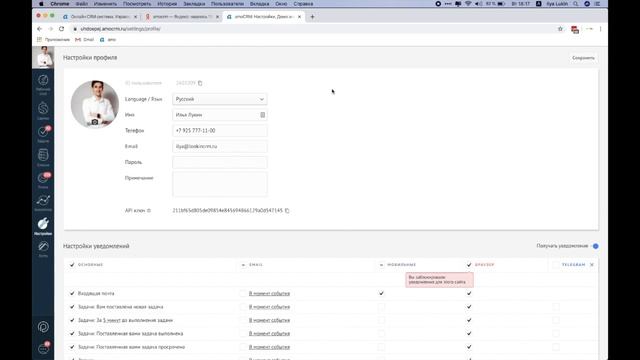Go back with the browser back arrow
Viewport: 640px width, 360px height.
(40, 29)
